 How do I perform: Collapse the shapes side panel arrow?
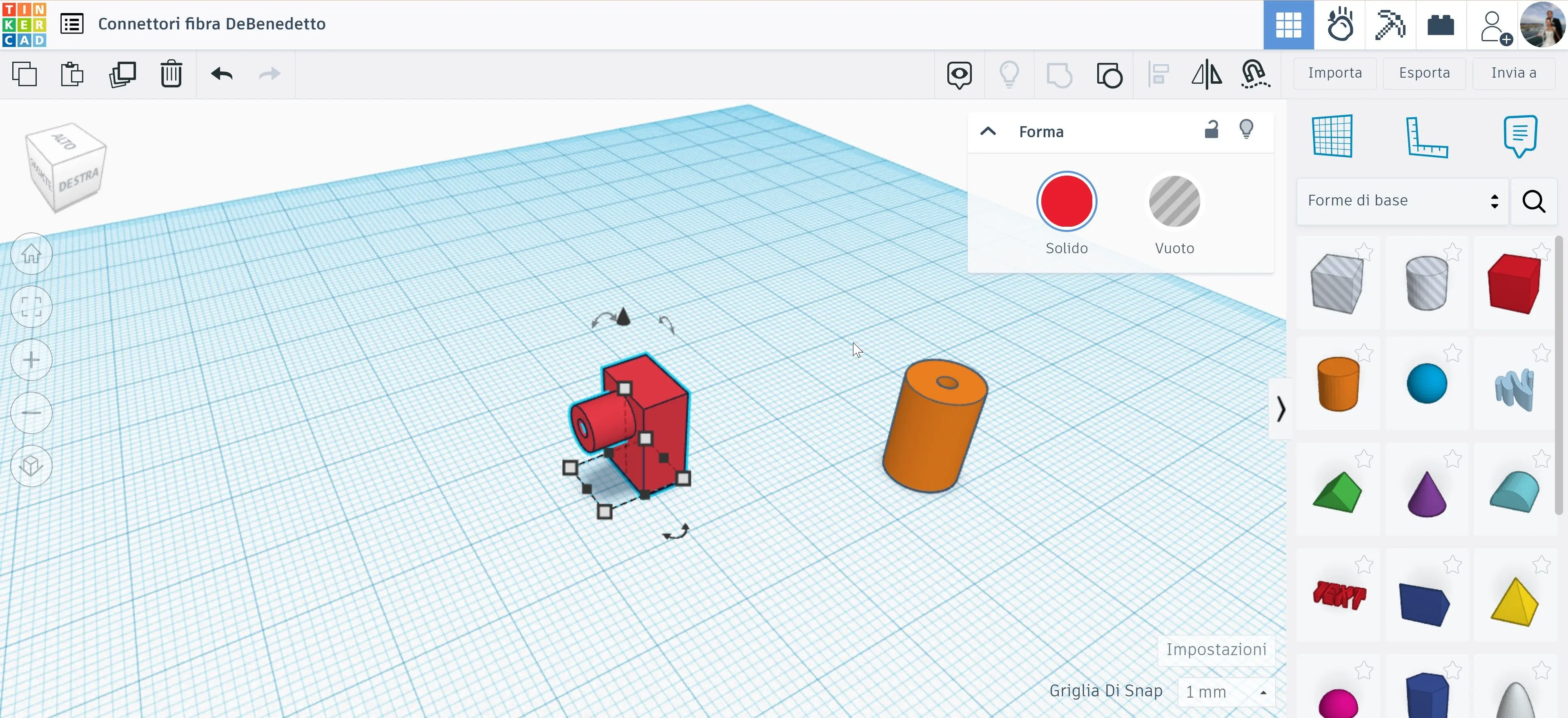coord(1280,409)
